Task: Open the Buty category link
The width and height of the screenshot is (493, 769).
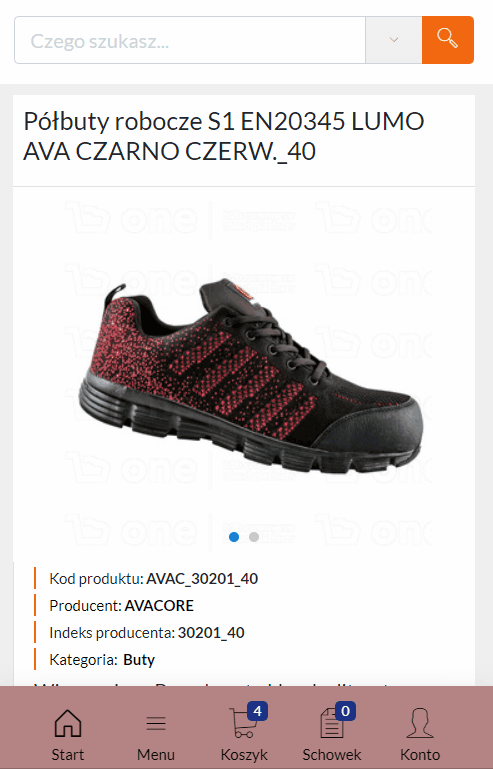Action: coord(139,660)
